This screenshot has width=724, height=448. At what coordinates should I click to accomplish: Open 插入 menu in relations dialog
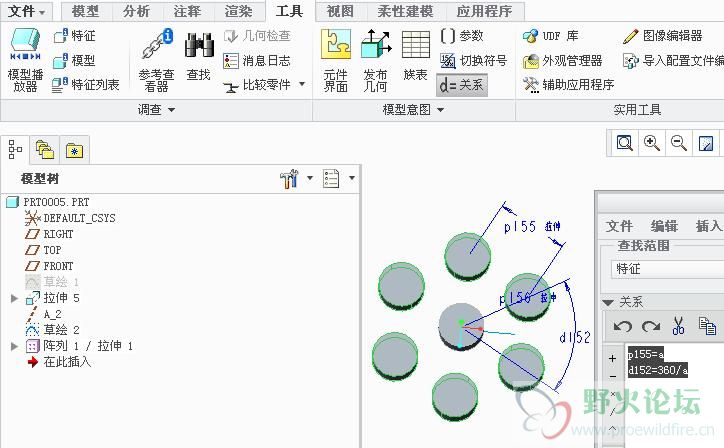tap(709, 226)
